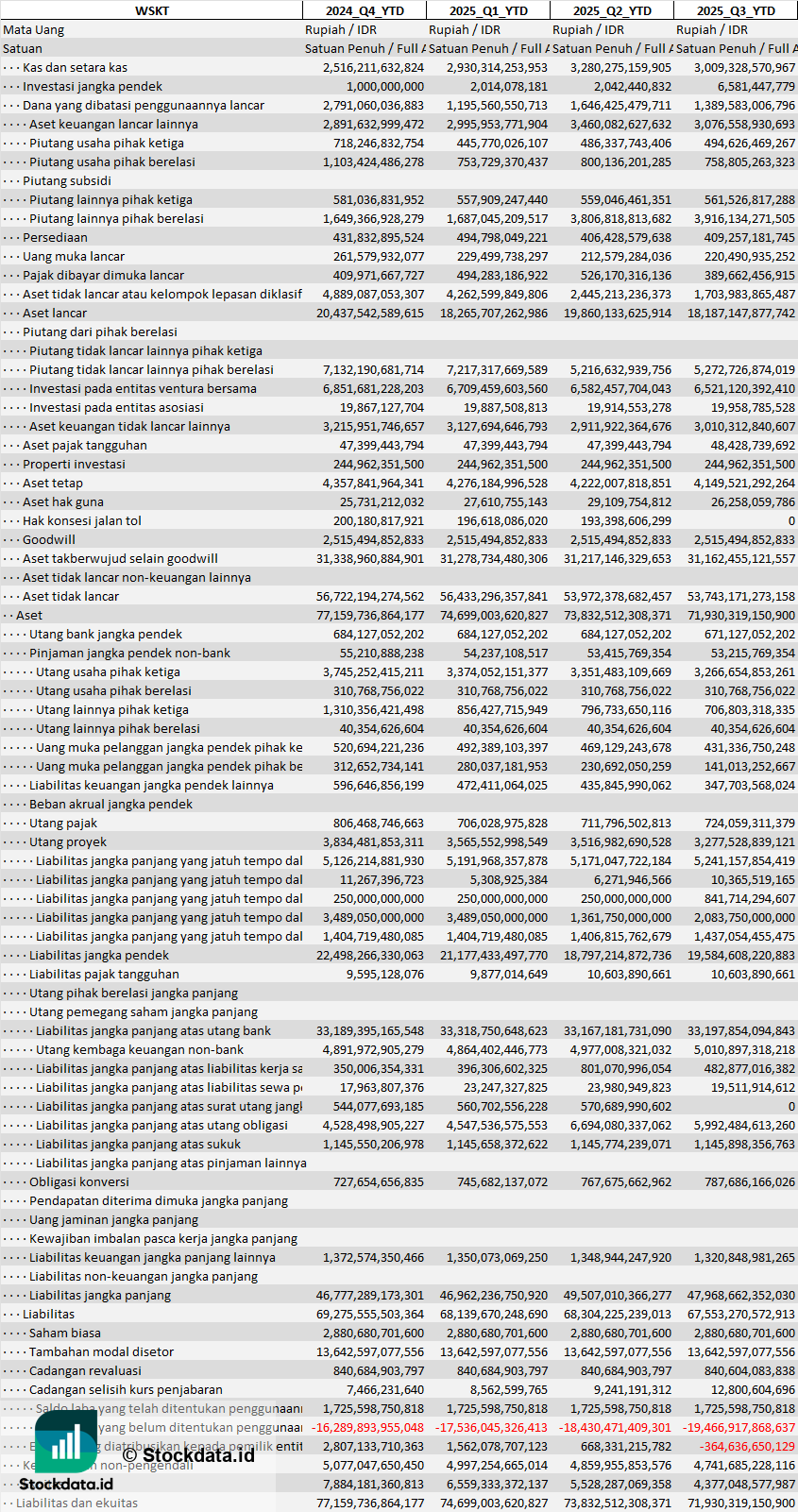Click the Liabilitas jangka pendek row label
Viewport: 798px width, 1512px height.
point(99,955)
